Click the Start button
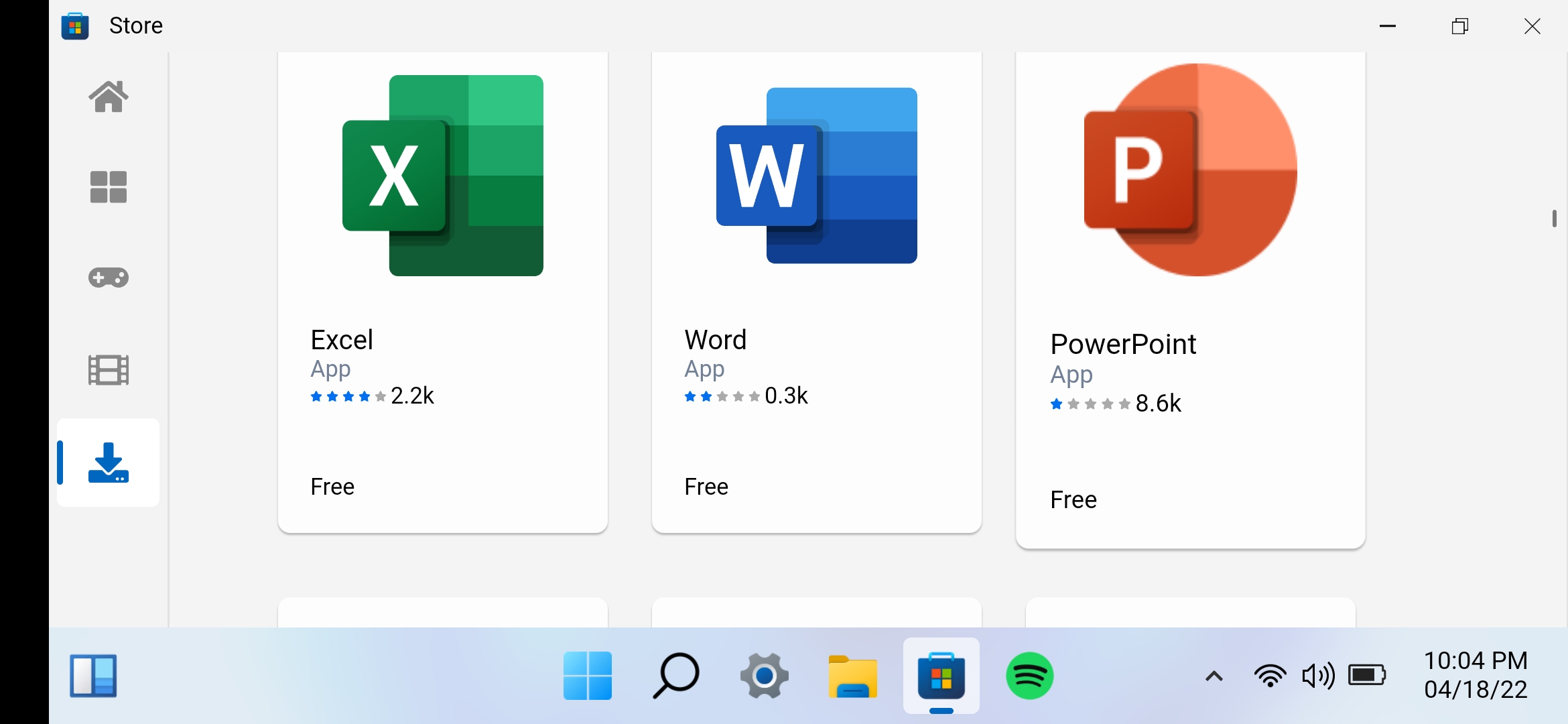 (x=587, y=676)
